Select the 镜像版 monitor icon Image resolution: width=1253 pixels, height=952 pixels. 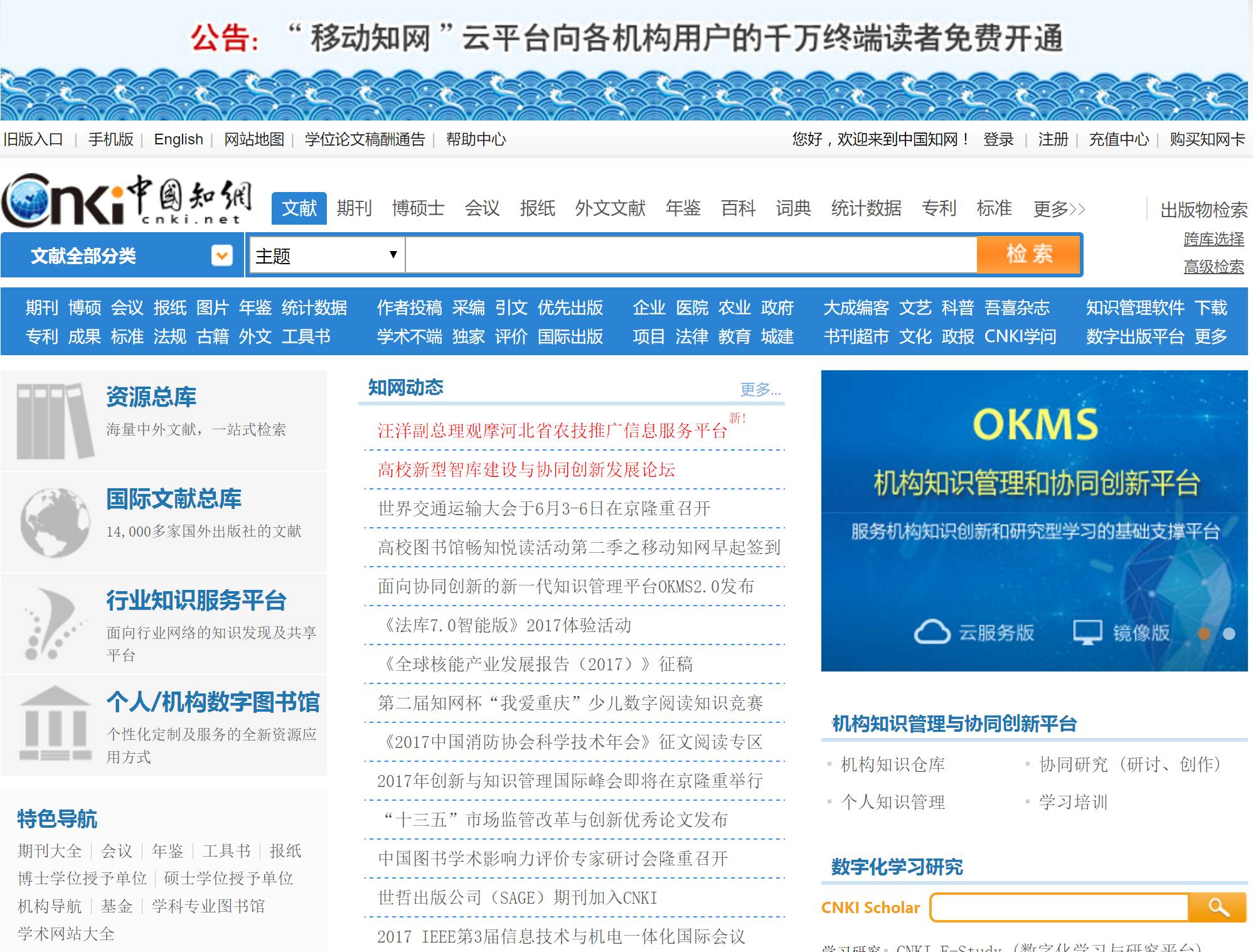coord(1087,632)
